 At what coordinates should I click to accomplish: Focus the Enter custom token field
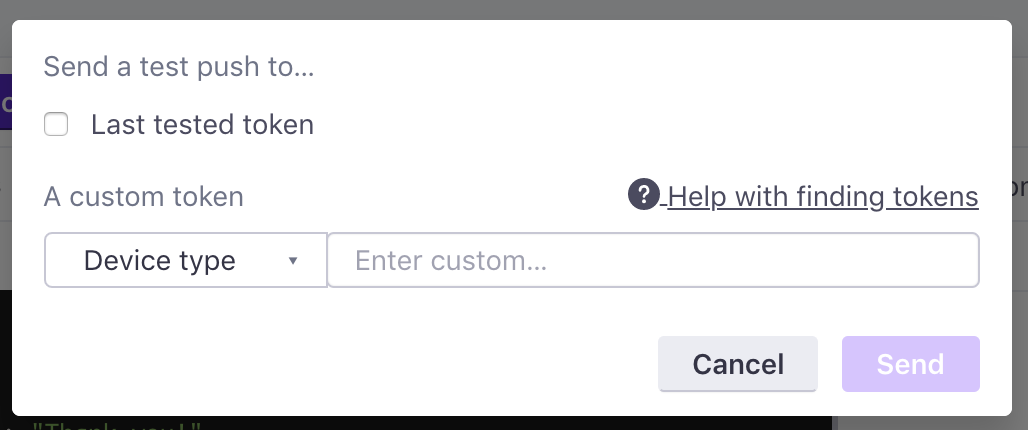coord(653,260)
